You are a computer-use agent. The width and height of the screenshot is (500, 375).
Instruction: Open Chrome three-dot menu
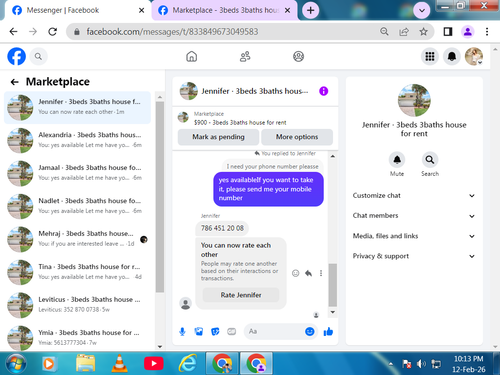point(487,32)
